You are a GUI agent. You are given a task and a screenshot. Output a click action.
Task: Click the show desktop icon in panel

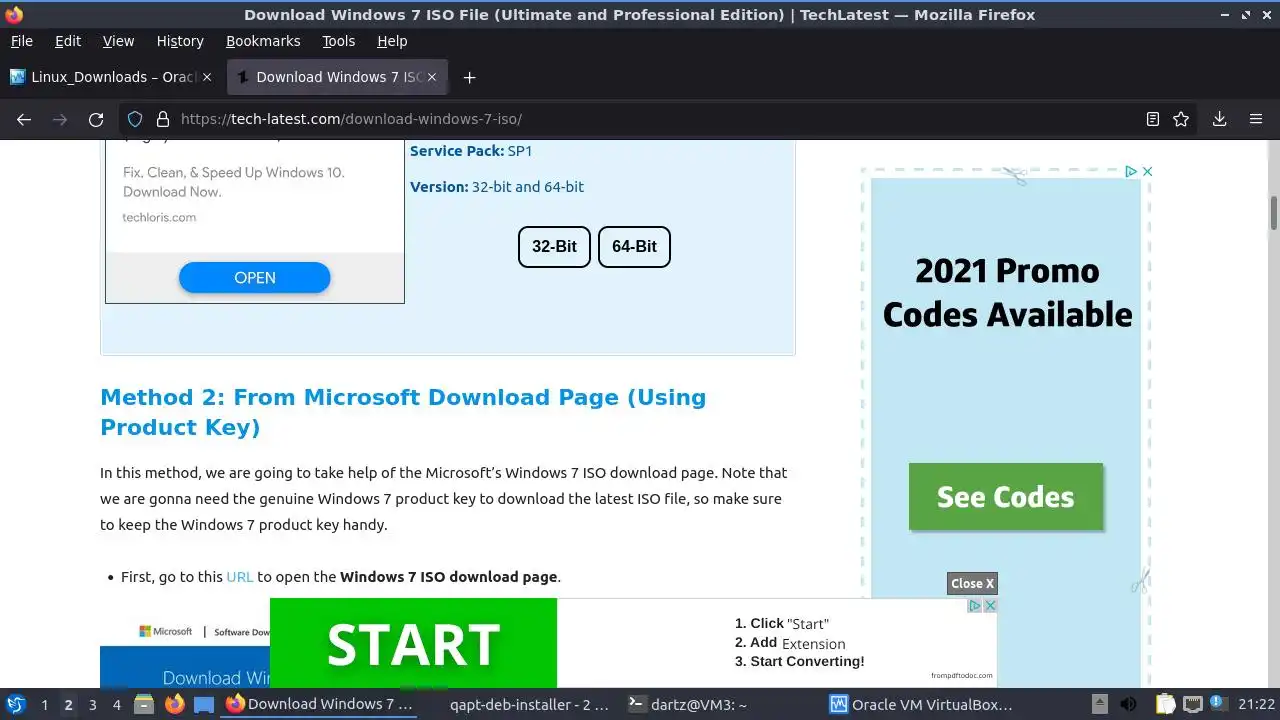204,704
